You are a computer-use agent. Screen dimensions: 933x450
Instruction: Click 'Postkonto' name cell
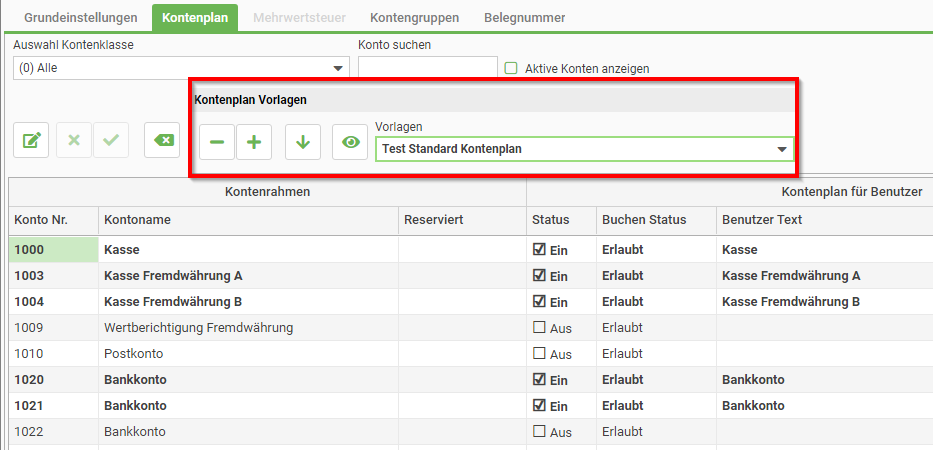tap(249, 354)
